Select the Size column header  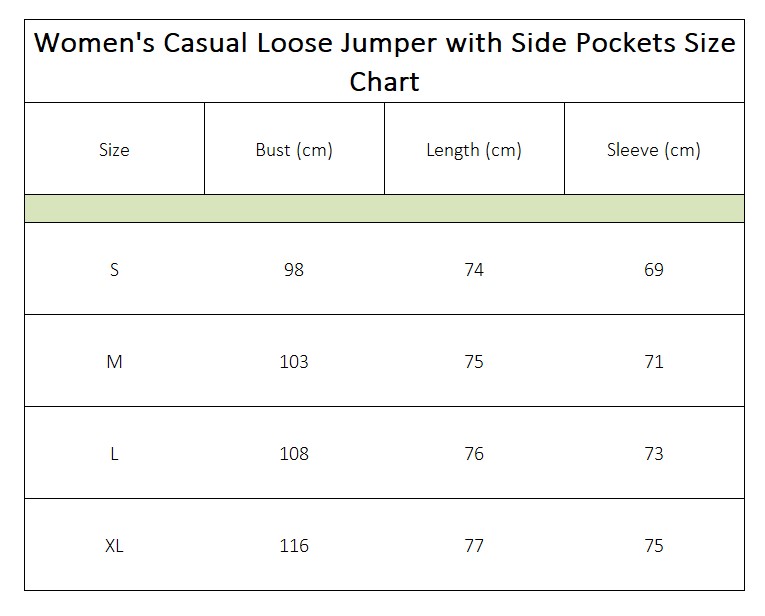click(114, 149)
